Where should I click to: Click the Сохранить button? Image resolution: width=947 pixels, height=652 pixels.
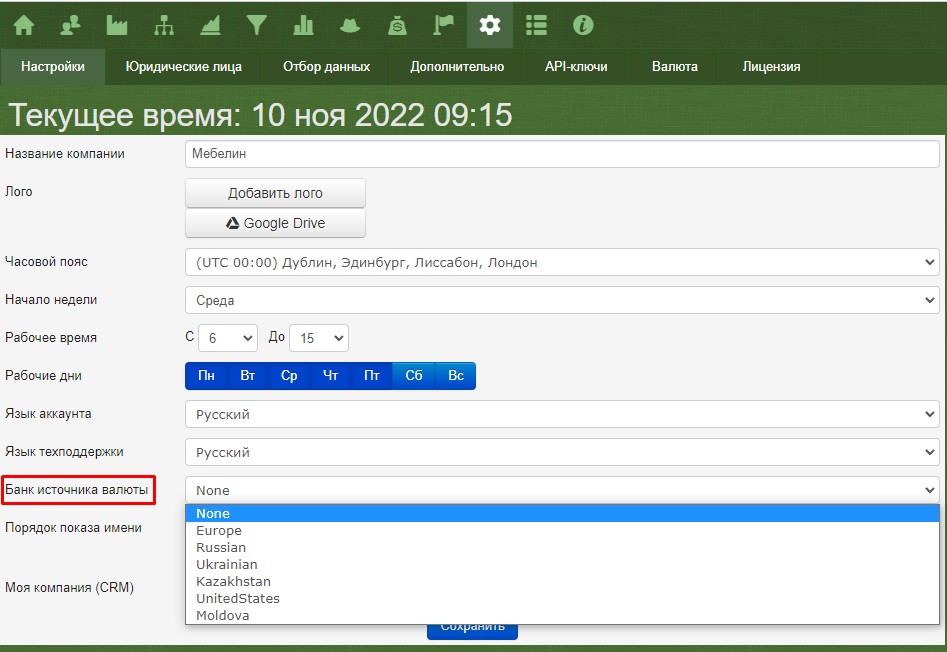click(x=472, y=631)
